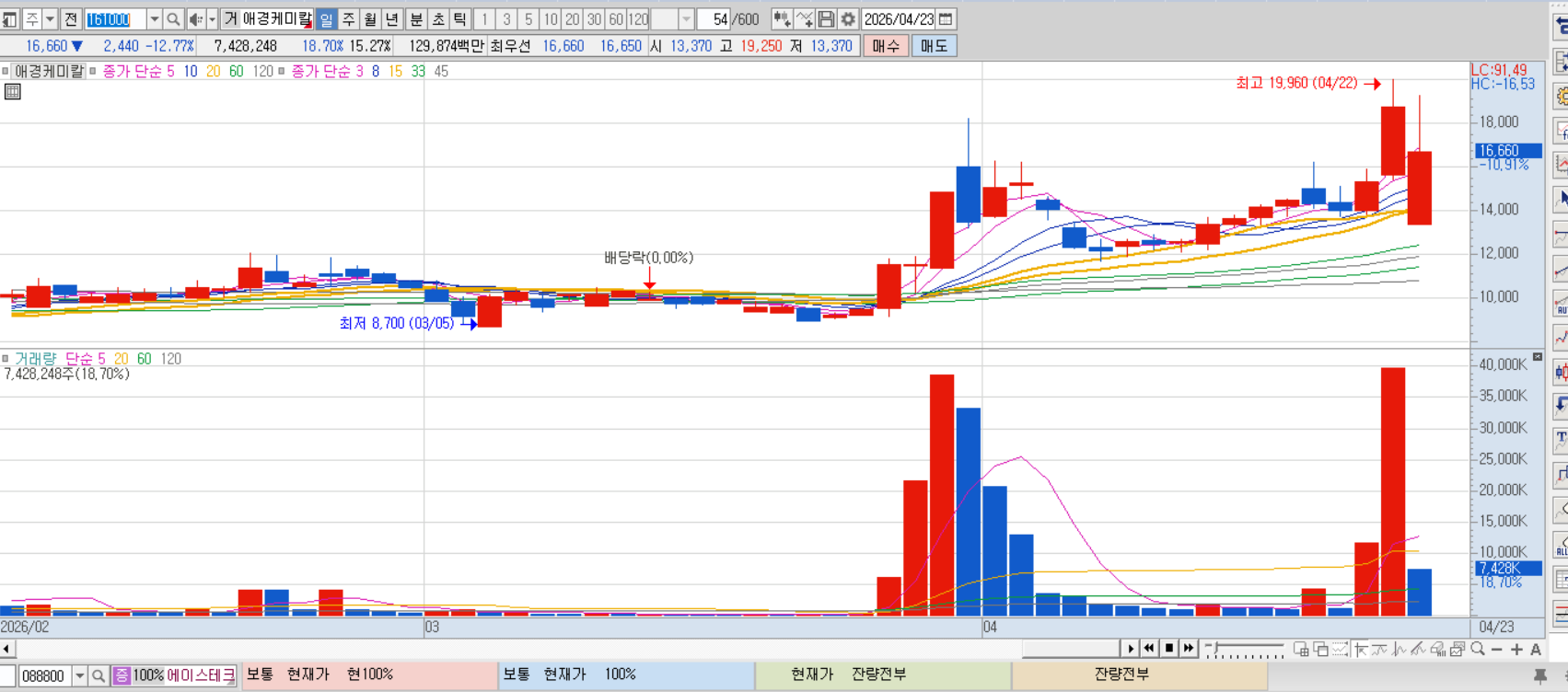Pin the order bar with pushpin icon

coord(1539,676)
